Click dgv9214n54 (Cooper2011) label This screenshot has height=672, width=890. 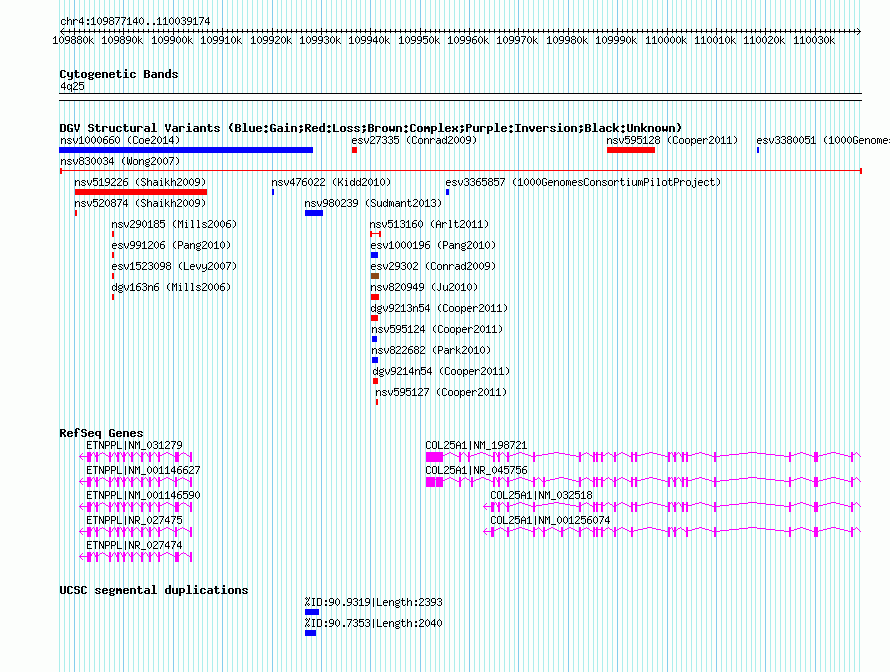[x=441, y=371]
